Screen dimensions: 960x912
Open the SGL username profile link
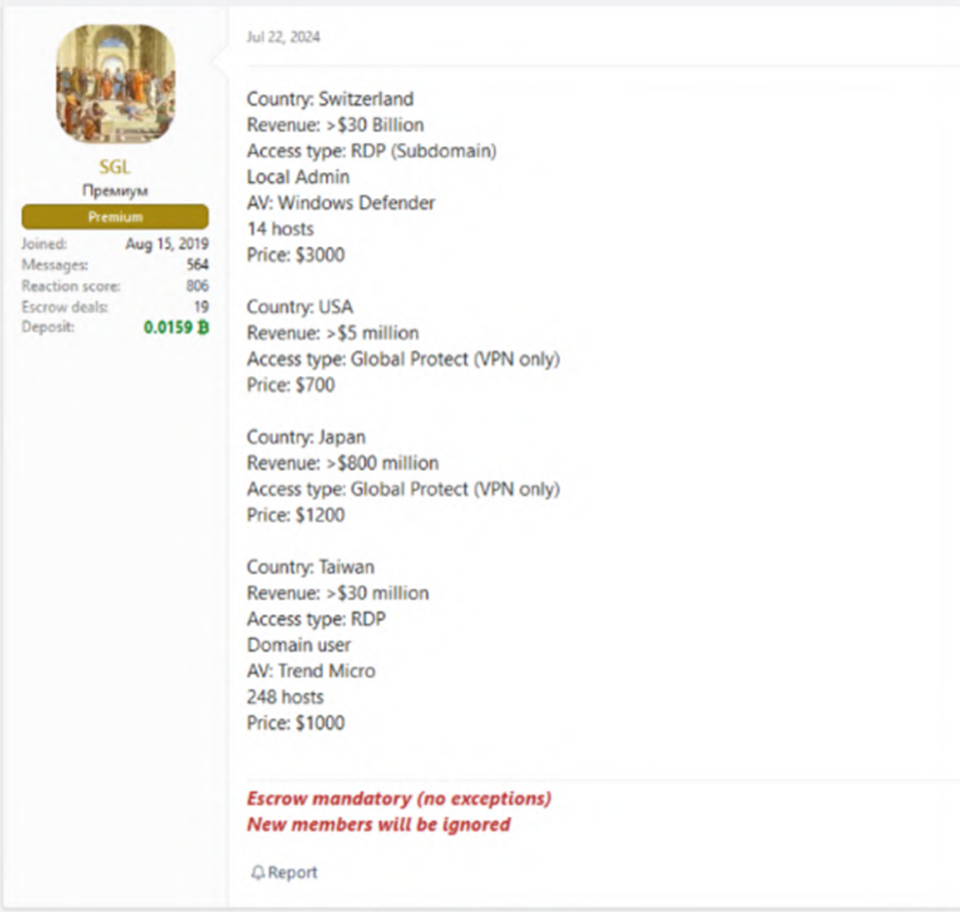point(115,167)
